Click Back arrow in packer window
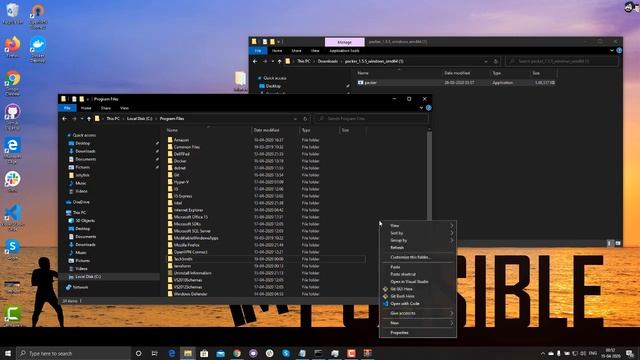 255,61
